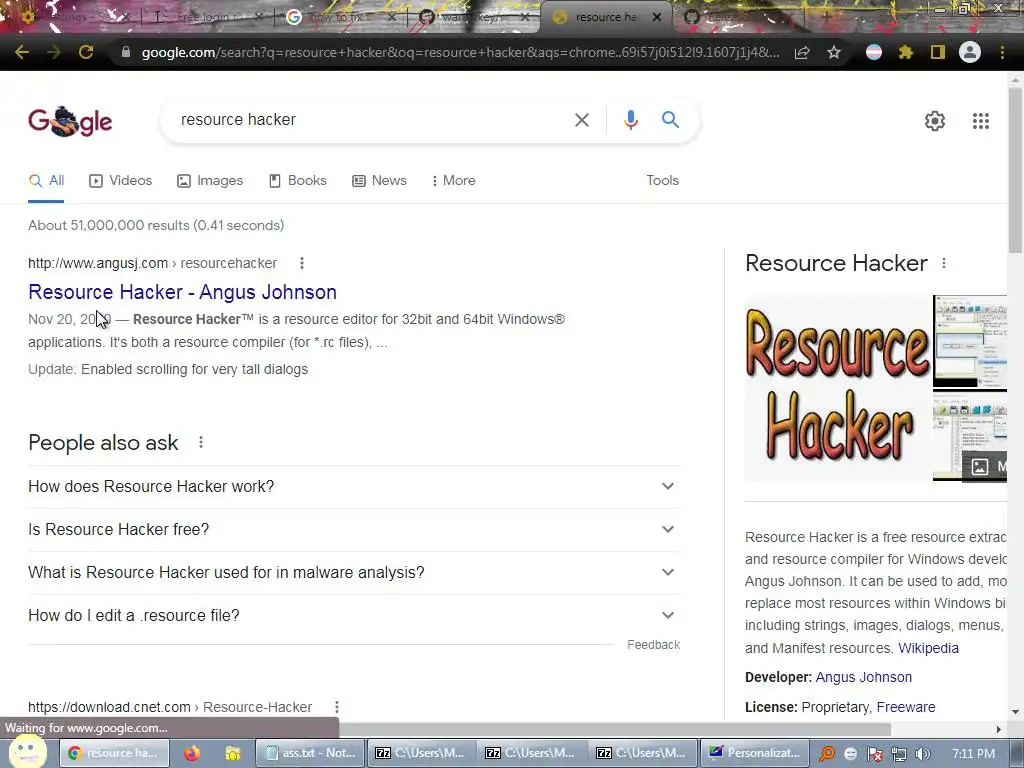This screenshot has width=1024, height=768.
Task: Open Google quick settings gear
Action: (935, 121)
